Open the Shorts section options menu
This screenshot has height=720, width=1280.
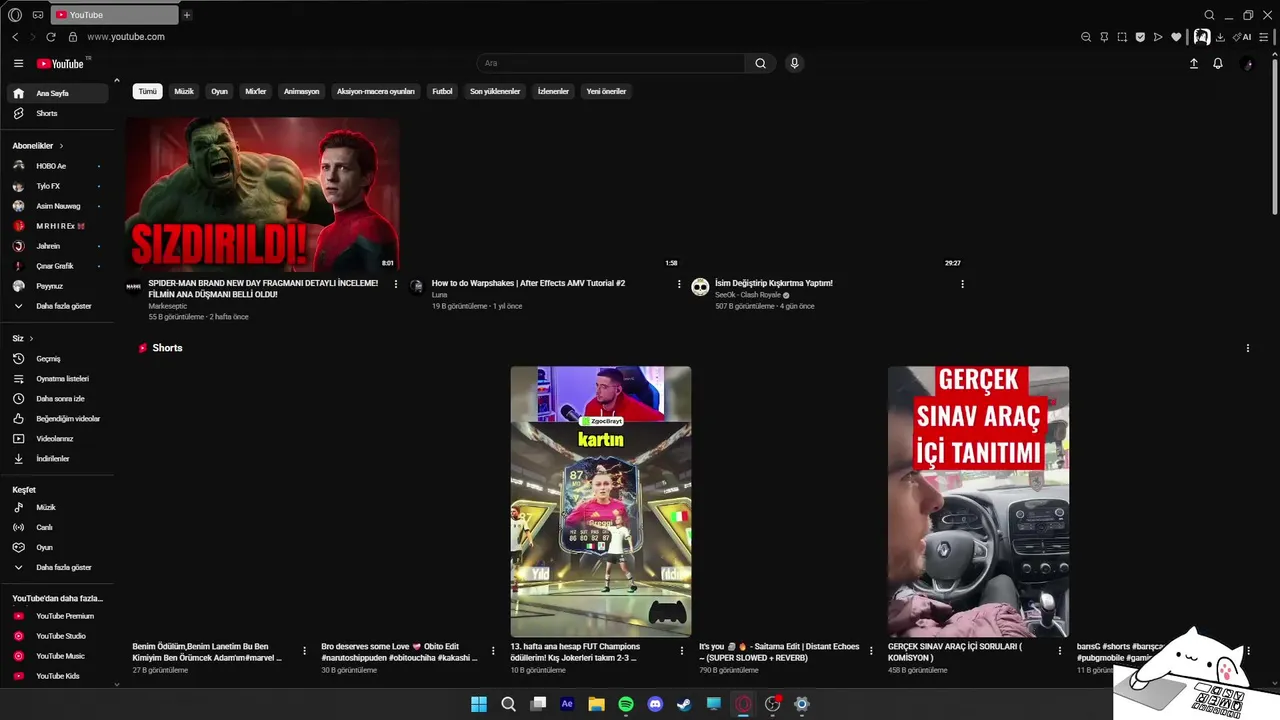(x=1247, y=348)
